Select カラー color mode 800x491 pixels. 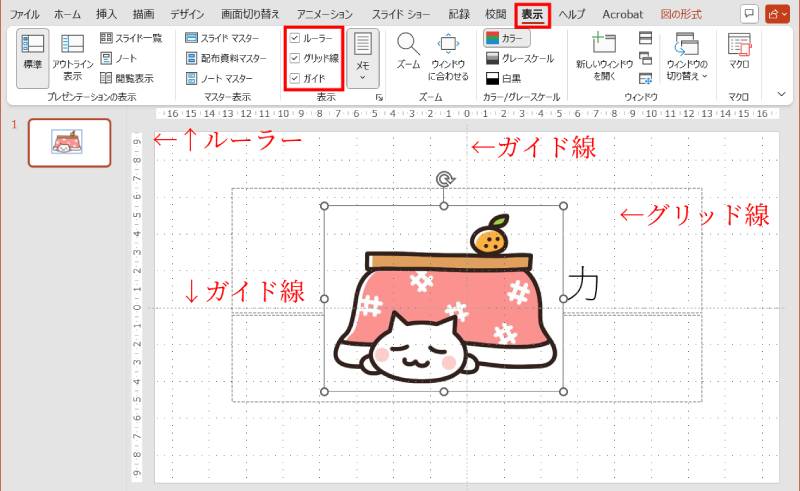pyautogui.click(x=507, y=38)
